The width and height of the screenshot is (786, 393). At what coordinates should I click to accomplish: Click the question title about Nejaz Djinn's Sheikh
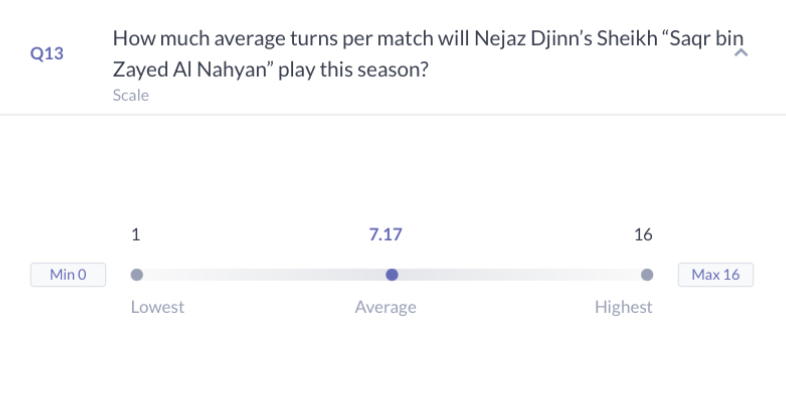(428, 54)
